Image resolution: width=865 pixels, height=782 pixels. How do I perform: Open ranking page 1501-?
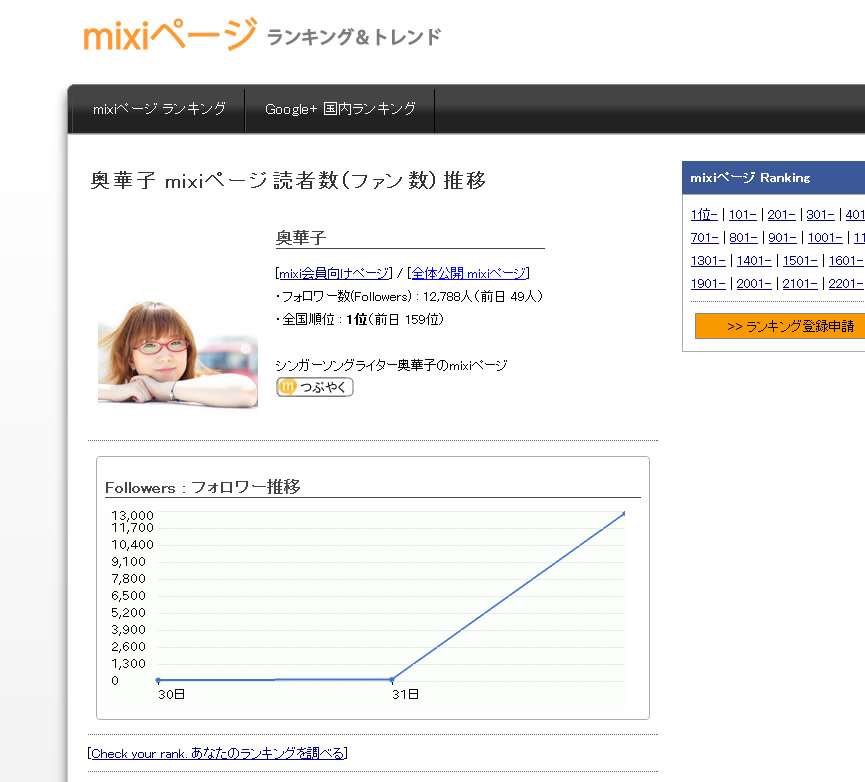point(800,260)
